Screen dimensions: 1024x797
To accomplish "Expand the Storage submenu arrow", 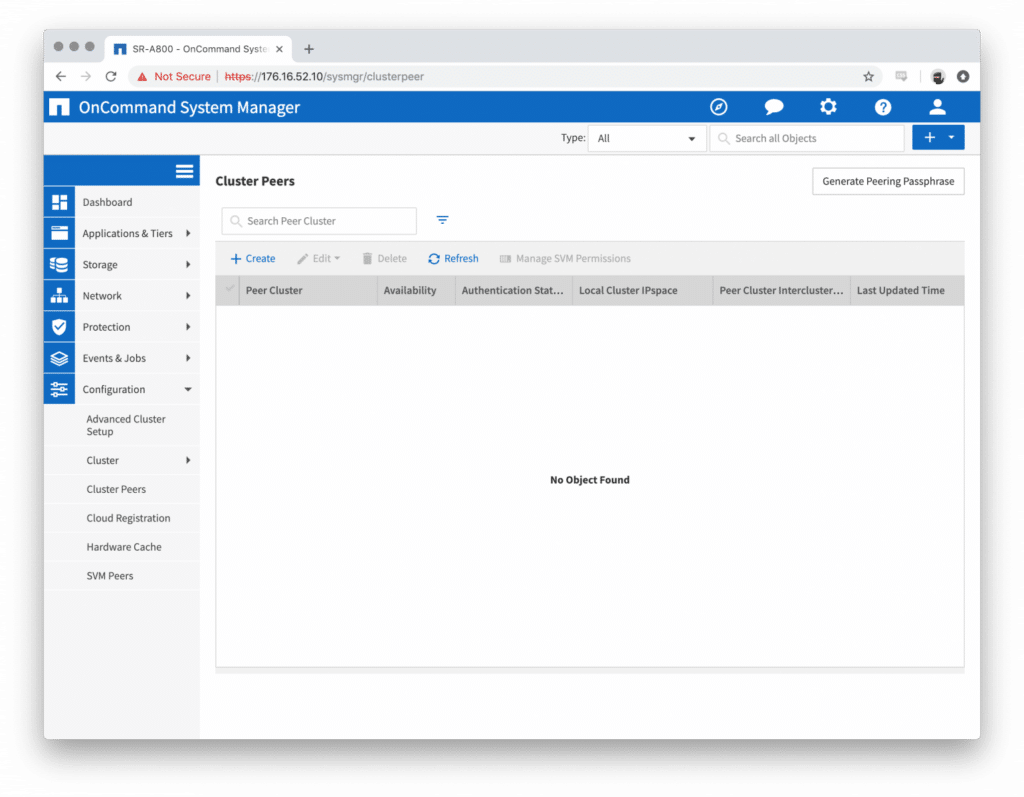I will 188,265.
